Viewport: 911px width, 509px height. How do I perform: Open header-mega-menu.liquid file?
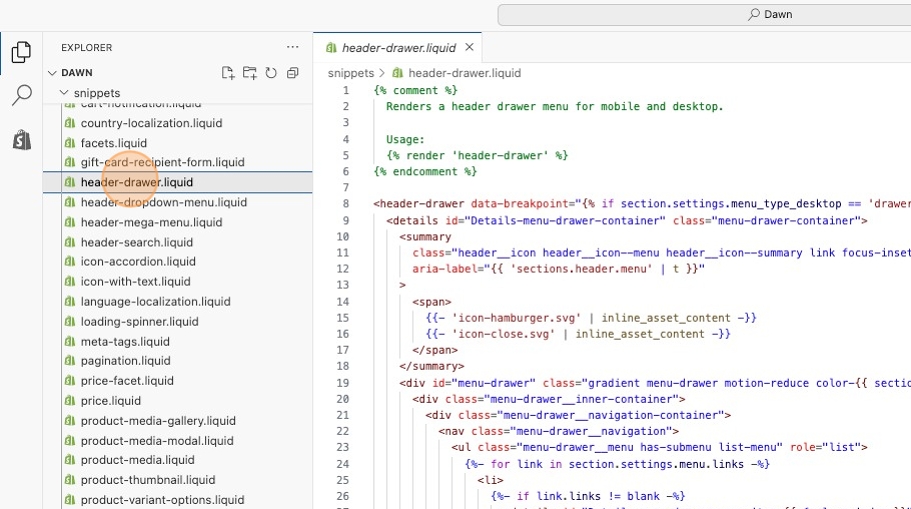click(x=151, y=222)
